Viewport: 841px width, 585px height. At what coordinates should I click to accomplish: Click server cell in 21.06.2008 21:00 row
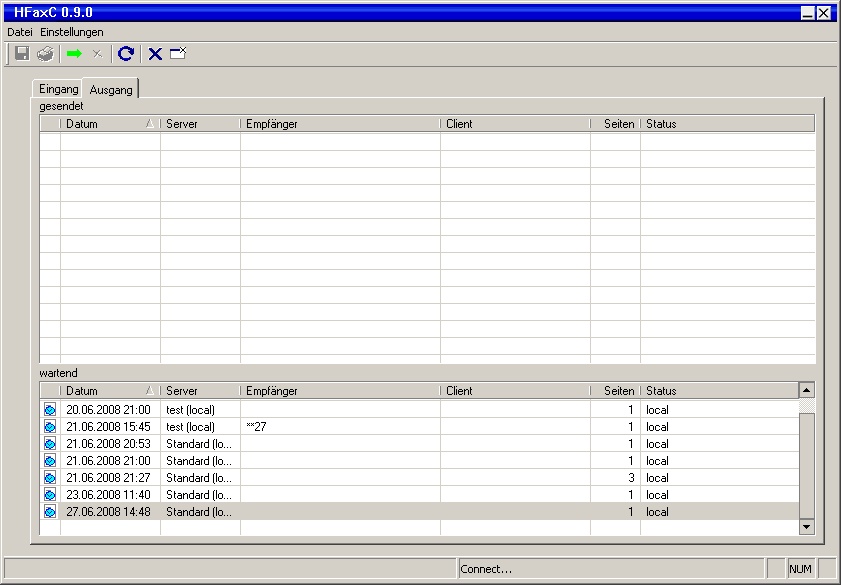click(x=200, y=461)
